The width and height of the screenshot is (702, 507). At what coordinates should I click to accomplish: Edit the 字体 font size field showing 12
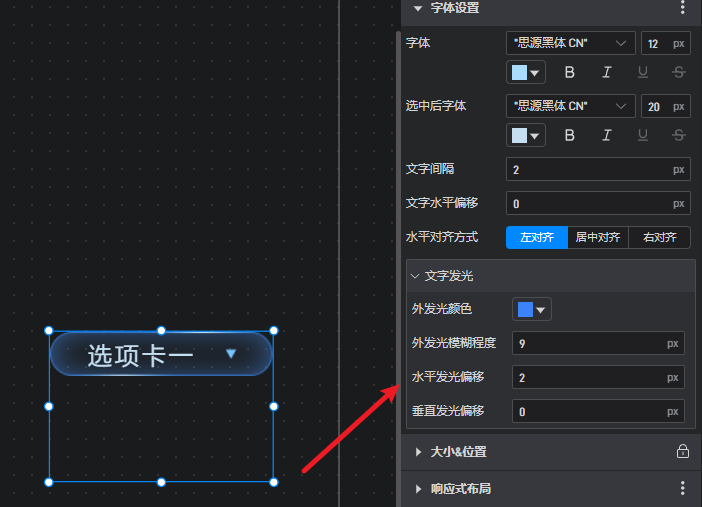(x=665, y=43)
